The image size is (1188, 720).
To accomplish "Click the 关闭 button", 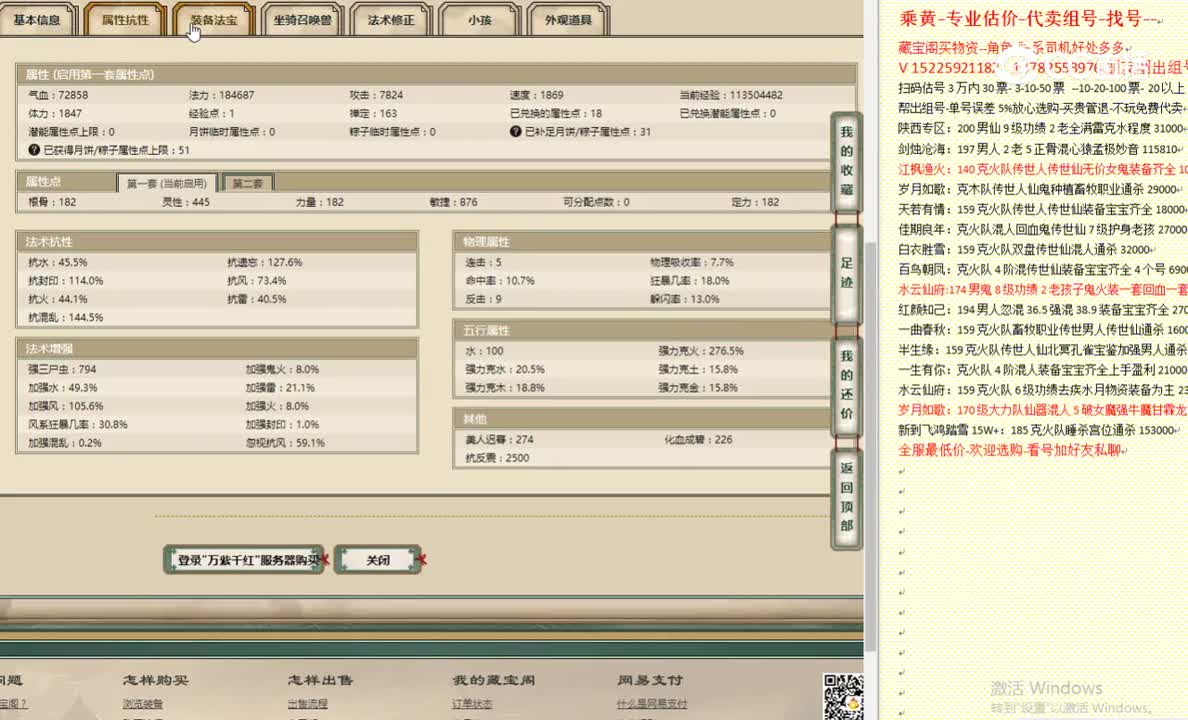I will 377,560.
